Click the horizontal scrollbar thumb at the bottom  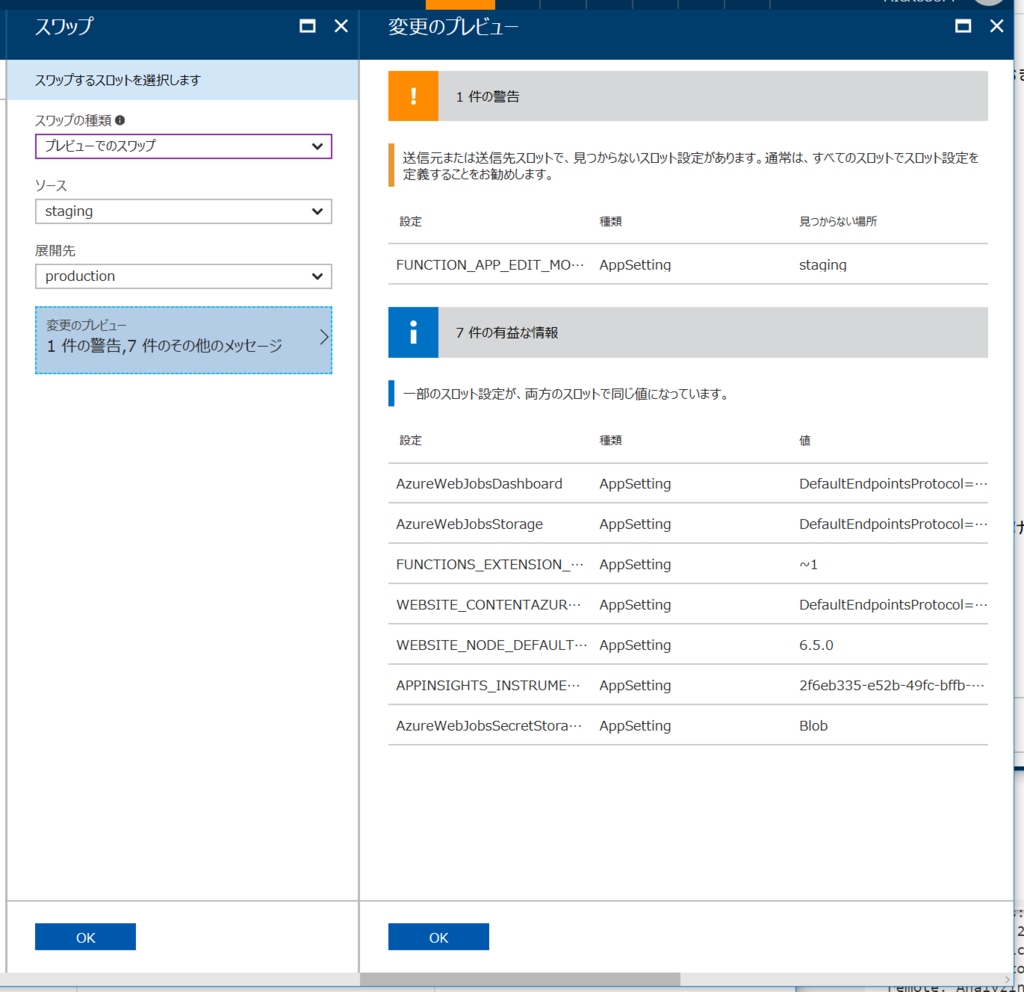tap(520, 980)
